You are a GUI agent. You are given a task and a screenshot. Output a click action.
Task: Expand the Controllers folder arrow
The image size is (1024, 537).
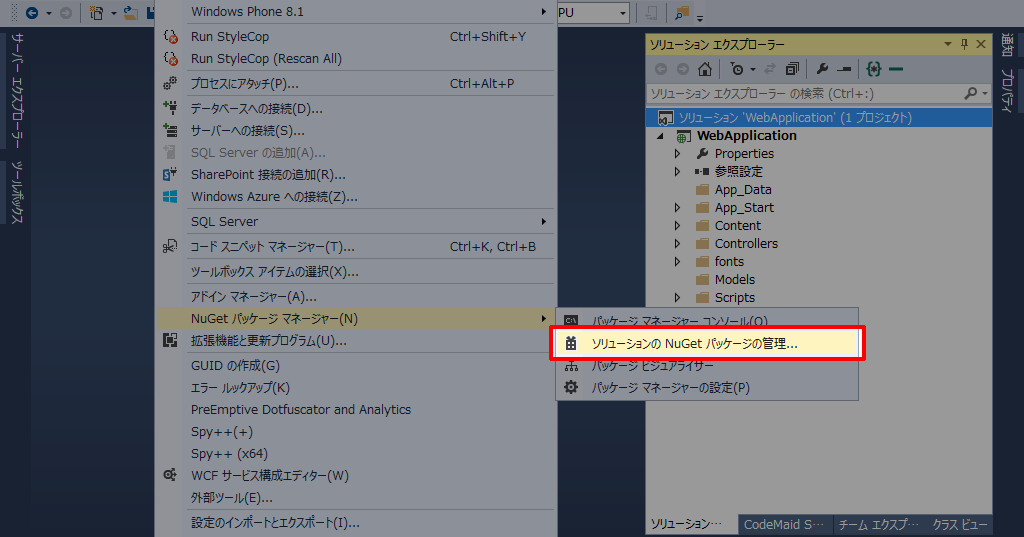click(x=677, y=244)
